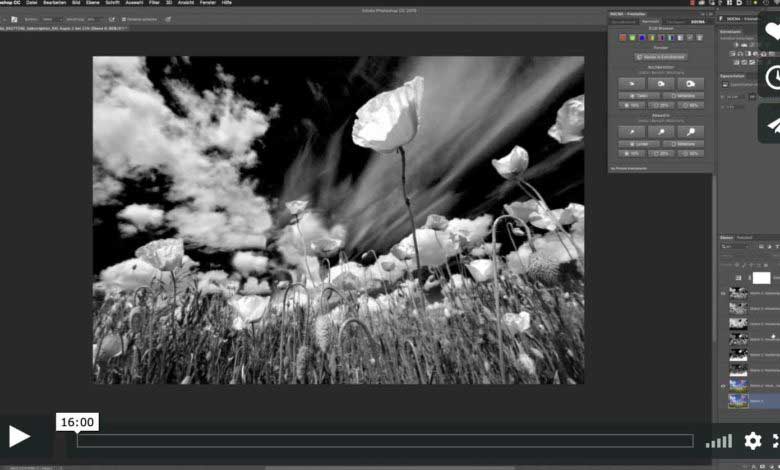Click the open document tab title
The image size is (780, 470).
point(63,28)
